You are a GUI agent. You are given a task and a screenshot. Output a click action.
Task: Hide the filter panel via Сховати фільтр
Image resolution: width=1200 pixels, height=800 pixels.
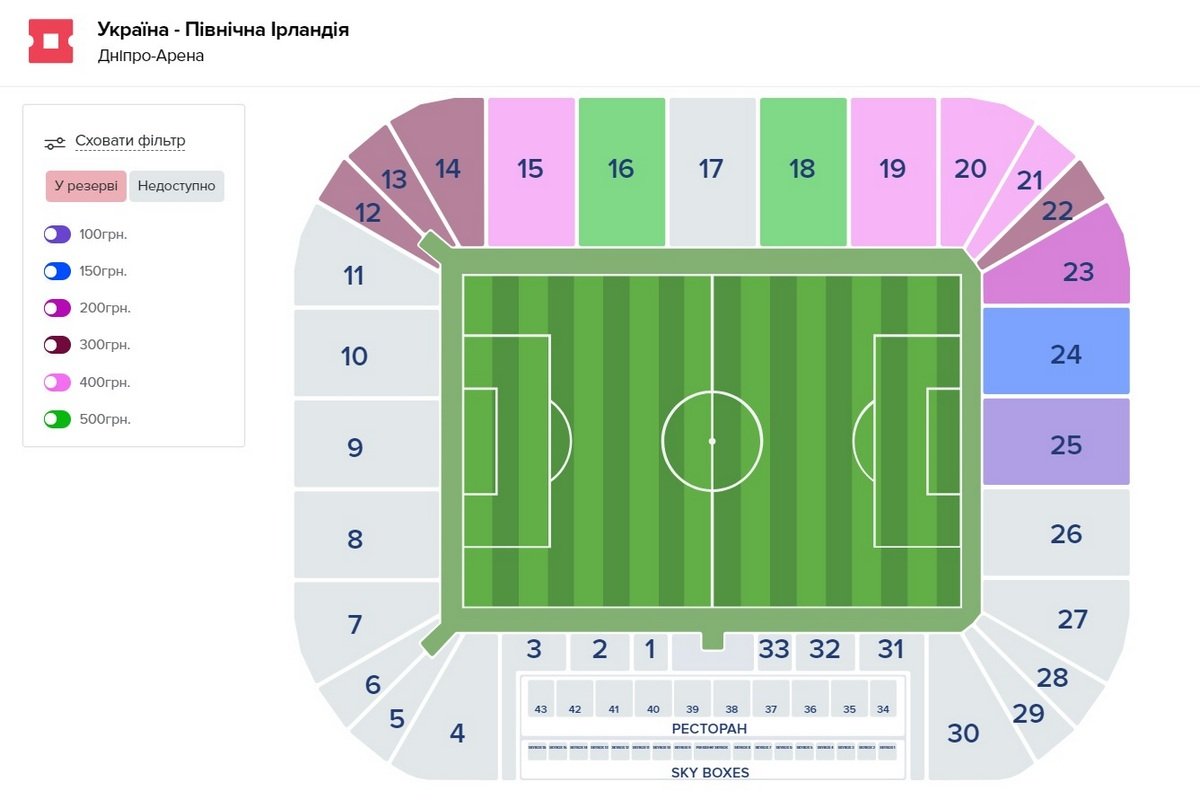click(130, 141)
